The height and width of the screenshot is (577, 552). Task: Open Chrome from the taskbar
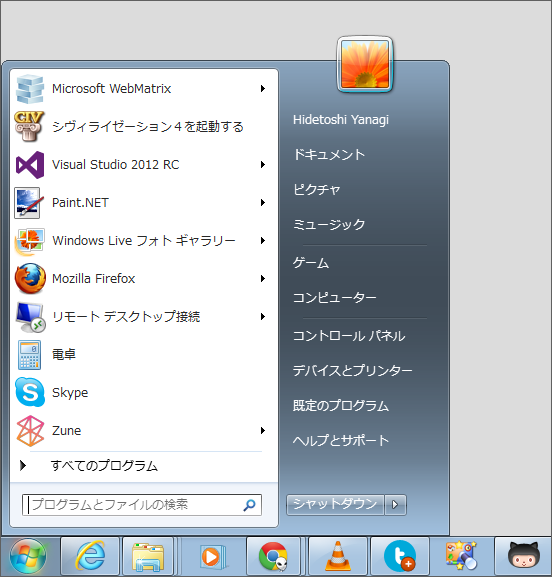[273, 556]
